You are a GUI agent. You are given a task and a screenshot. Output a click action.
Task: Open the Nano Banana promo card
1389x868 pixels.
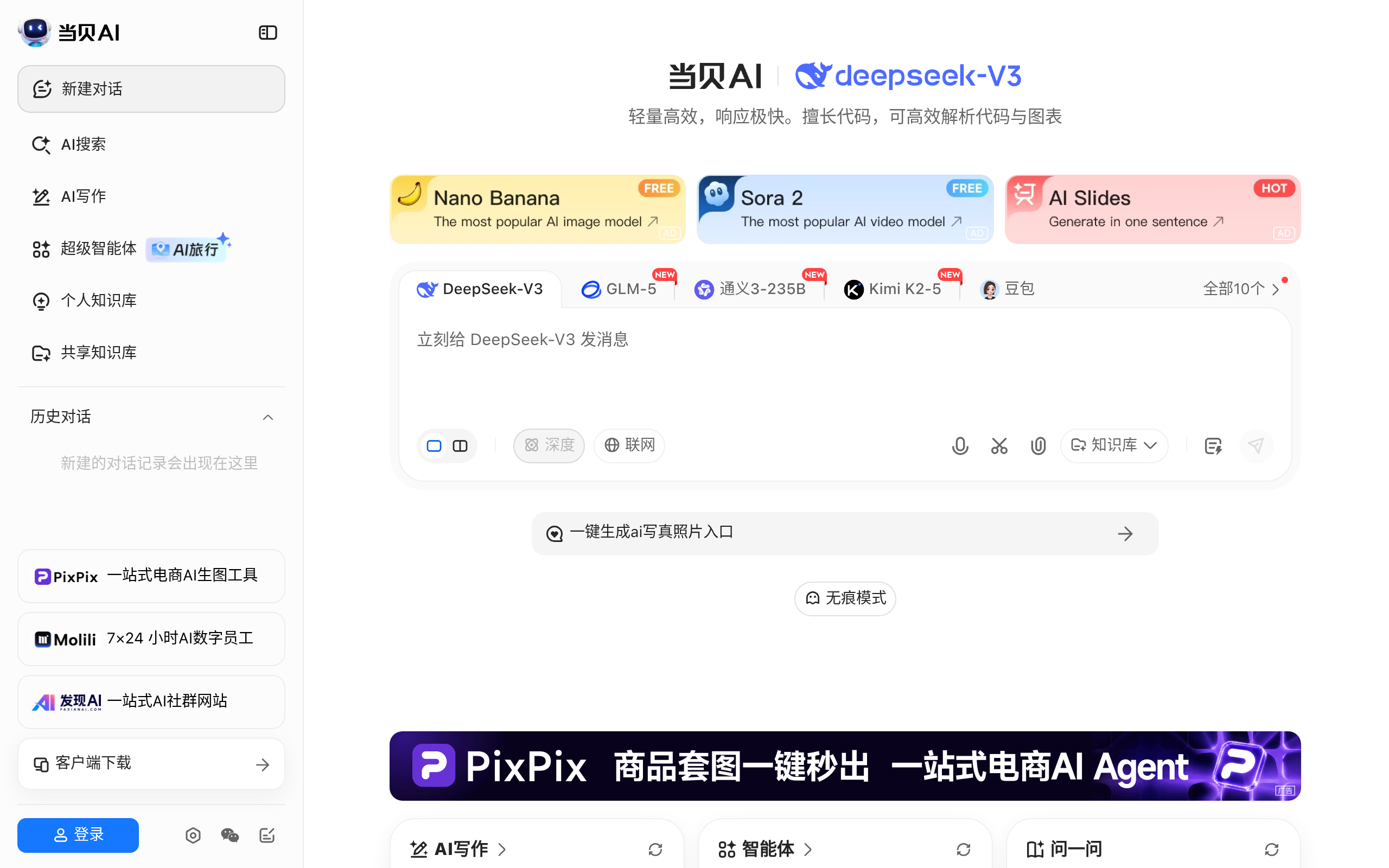pos(537,209)
